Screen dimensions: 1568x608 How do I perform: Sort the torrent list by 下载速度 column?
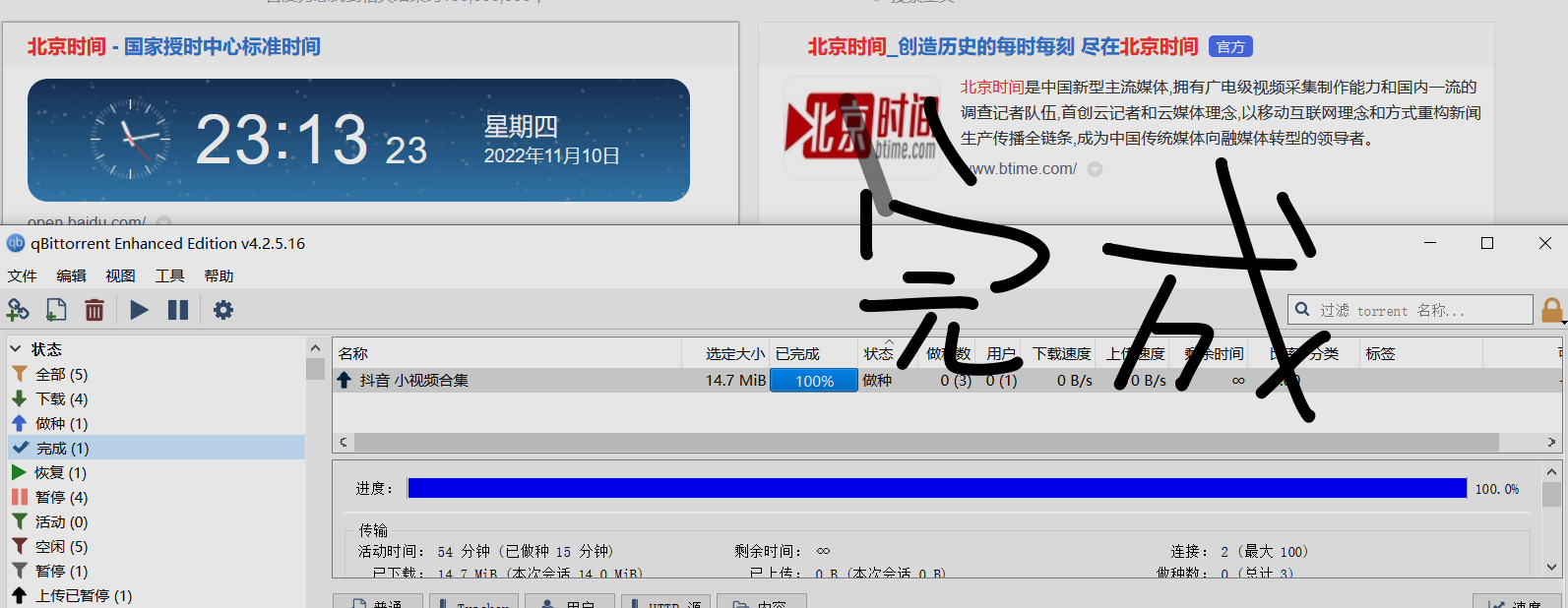1061,353
